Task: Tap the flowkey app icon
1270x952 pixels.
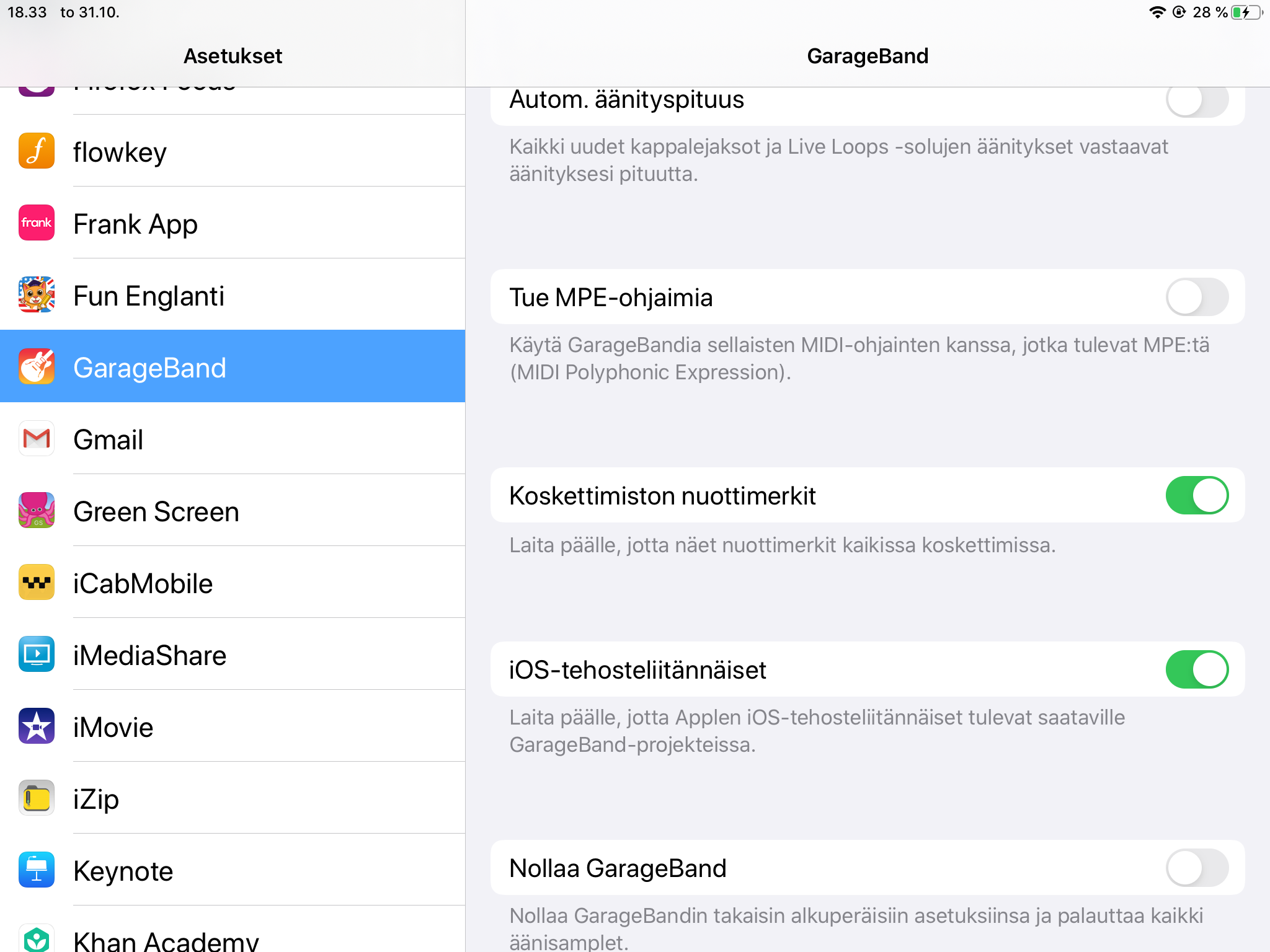Action: pyautogui.click(x=37, y=151)
